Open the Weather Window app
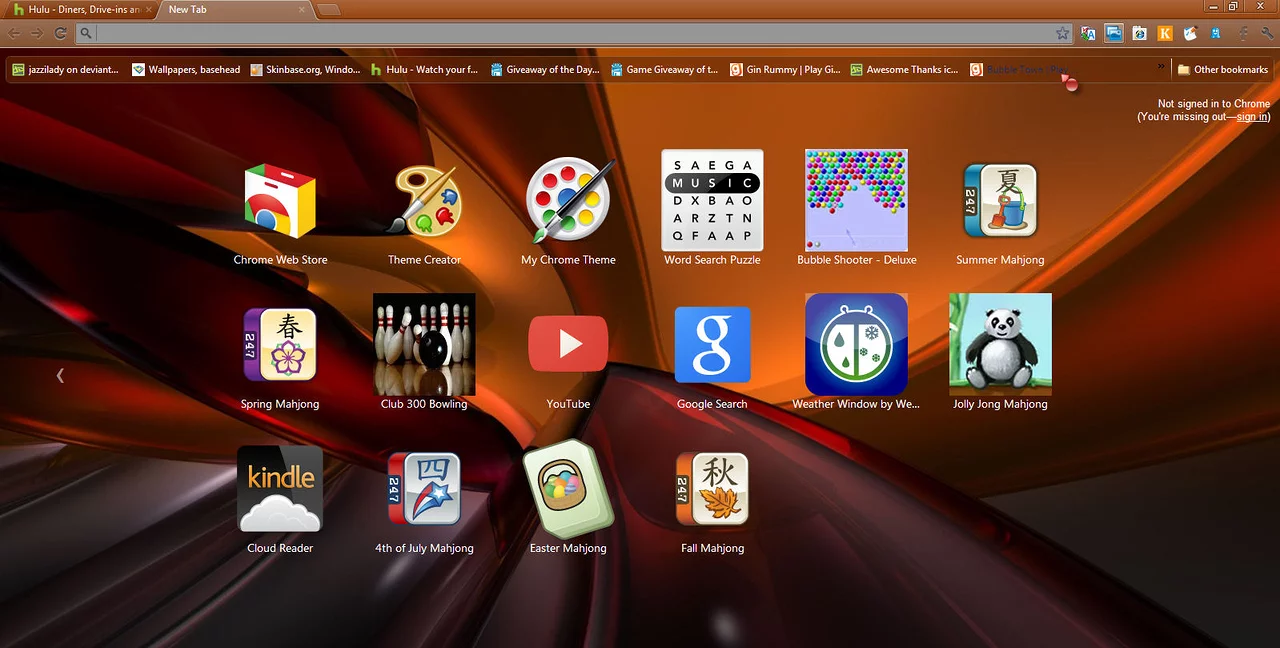1280x648 pixels. (856, 345)
